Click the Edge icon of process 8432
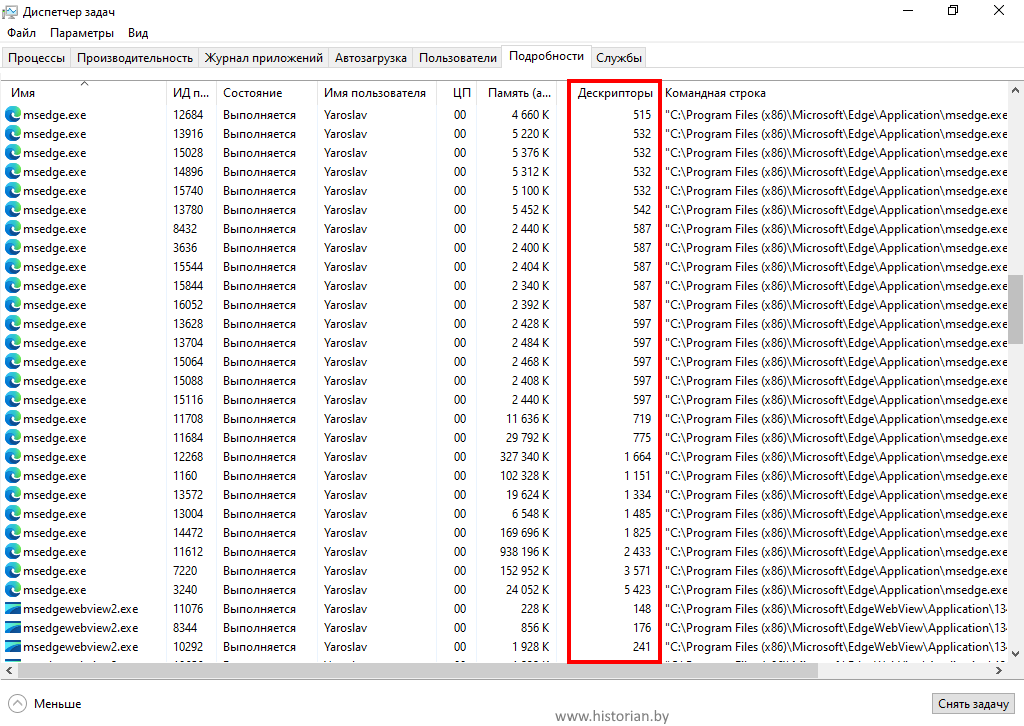1024x726 pixels. click(x=13, y=229)
